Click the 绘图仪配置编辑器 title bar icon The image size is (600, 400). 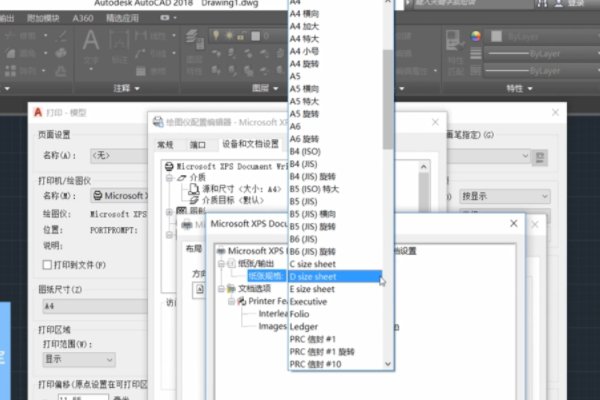point(158,122)
